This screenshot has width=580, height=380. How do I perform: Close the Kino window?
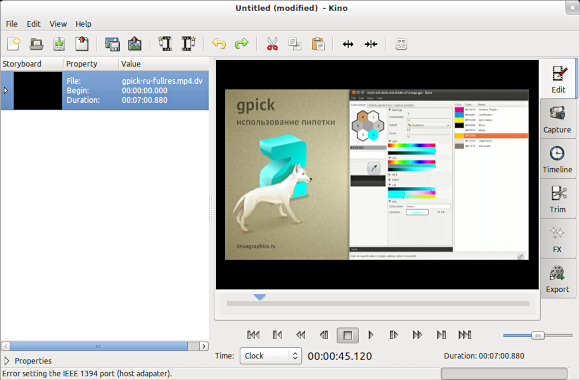point(572,7)
